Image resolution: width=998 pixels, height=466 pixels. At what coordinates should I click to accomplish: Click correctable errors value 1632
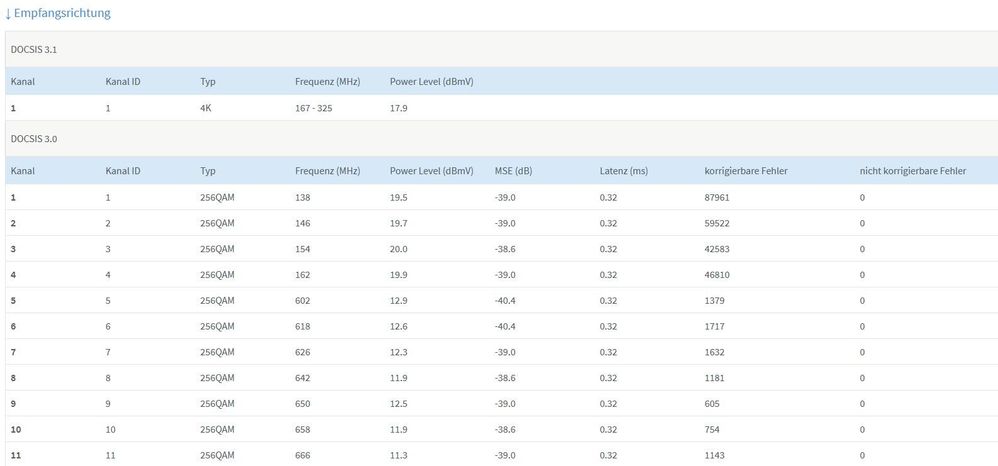[x=715, y=352]
